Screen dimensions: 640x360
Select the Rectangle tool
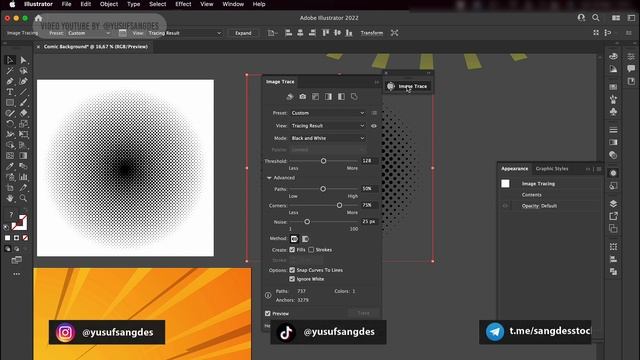click(10, 102)
